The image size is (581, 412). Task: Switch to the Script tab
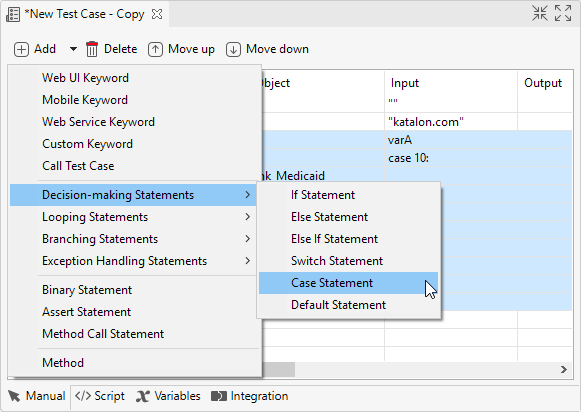[100, 396]
